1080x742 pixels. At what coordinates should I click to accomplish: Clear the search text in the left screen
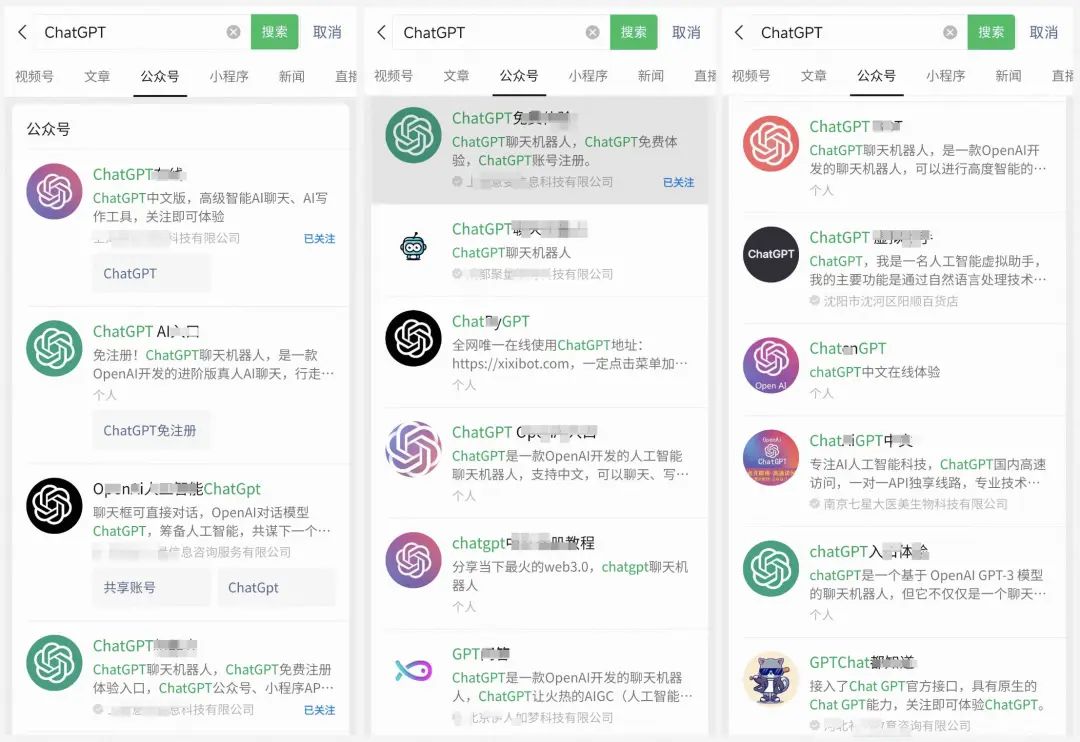pyautogui.click(x=233, y=32)
